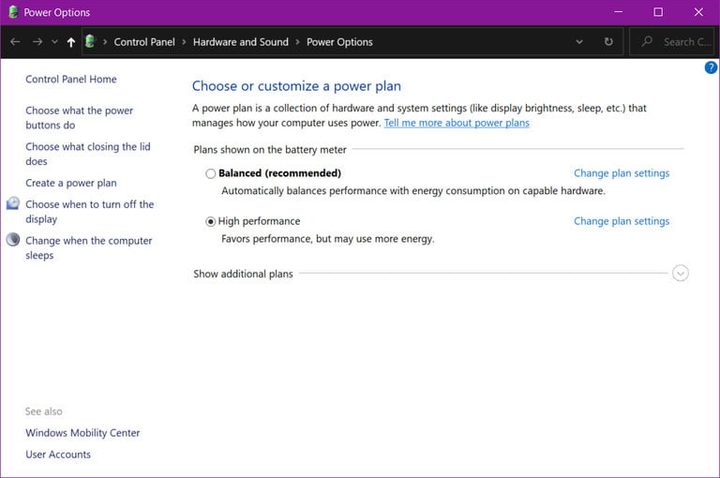Click 'Plans shown on the battery meter' label
The height and width of the screenshot is (478, 720).
coord(270,150)
